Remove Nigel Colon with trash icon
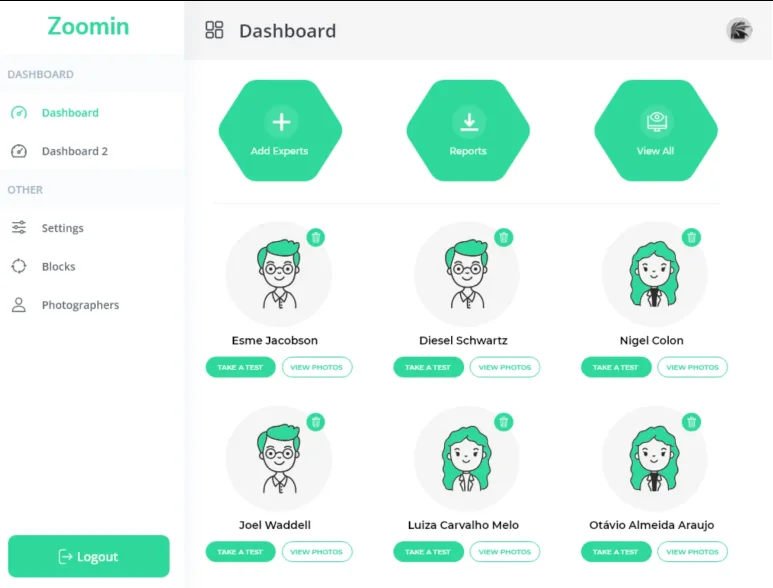Image resolution: width=773 pixels, height=588 pixels. pos(691,237)
